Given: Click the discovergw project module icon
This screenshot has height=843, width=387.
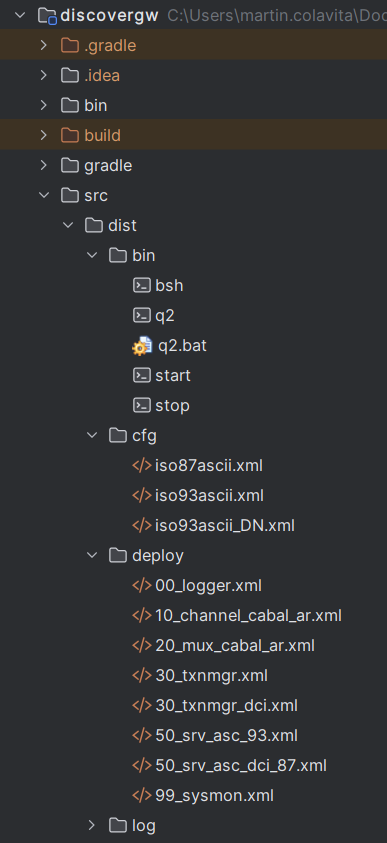Looking at the screenshot, I should pyautogui.click(x=47, y=16).
